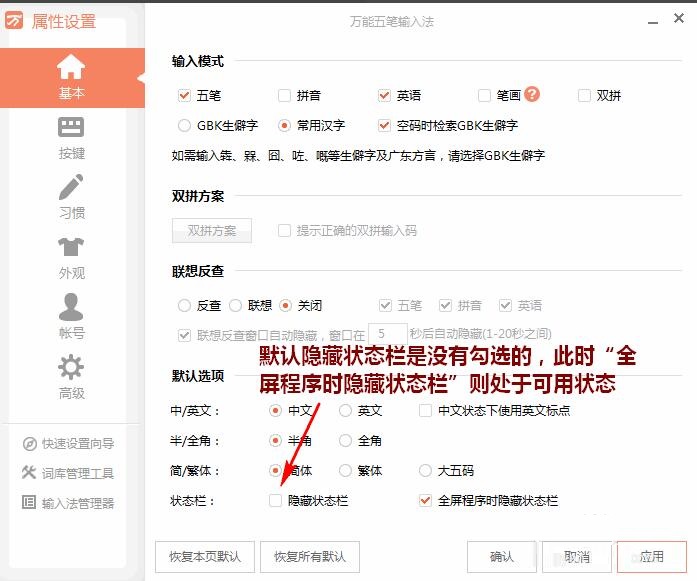Viewport: 697px width, 581px height.
Task: Click the 词库管理工具 tools icon
Action: (29, 473)
